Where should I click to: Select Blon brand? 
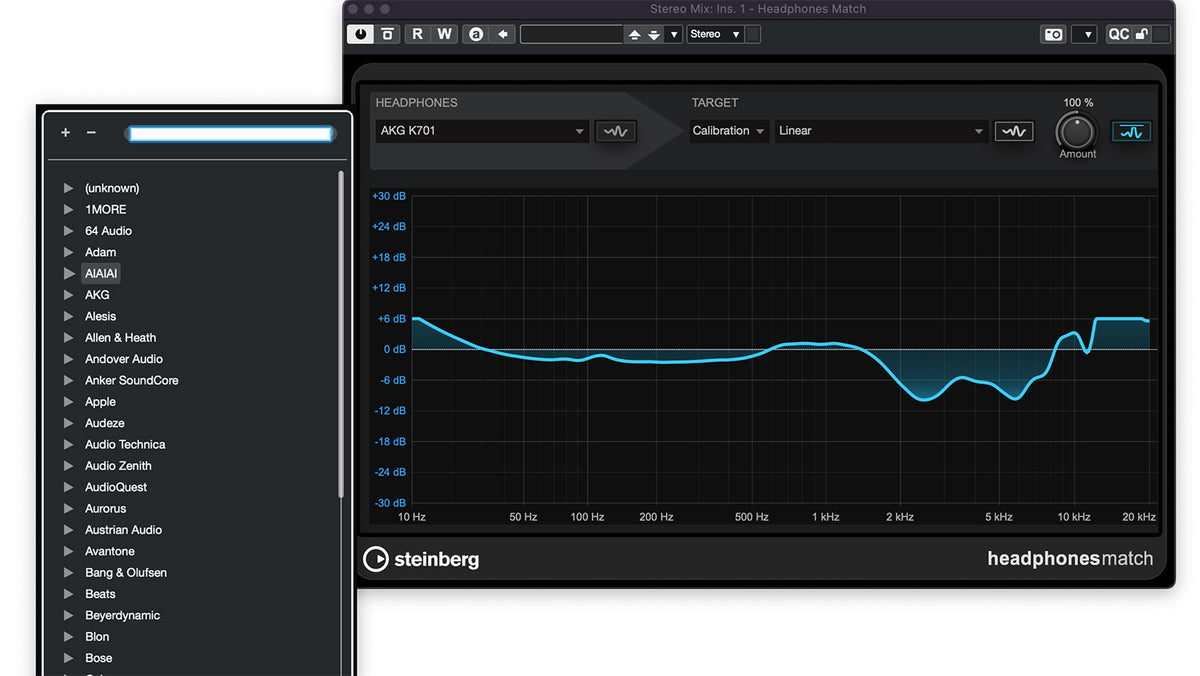click(97, 637)
